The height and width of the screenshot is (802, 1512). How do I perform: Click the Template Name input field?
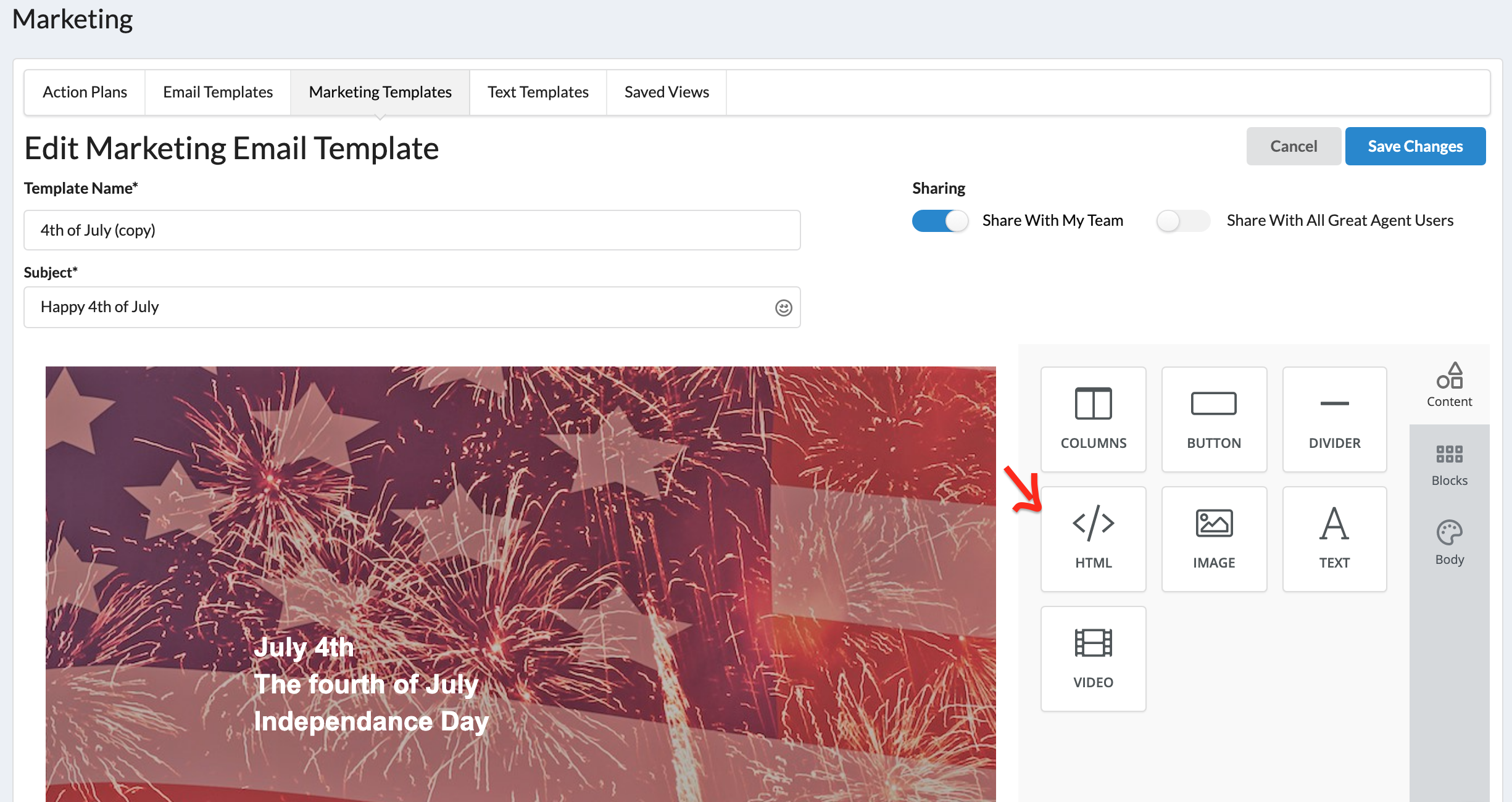[x=412, y=229]
